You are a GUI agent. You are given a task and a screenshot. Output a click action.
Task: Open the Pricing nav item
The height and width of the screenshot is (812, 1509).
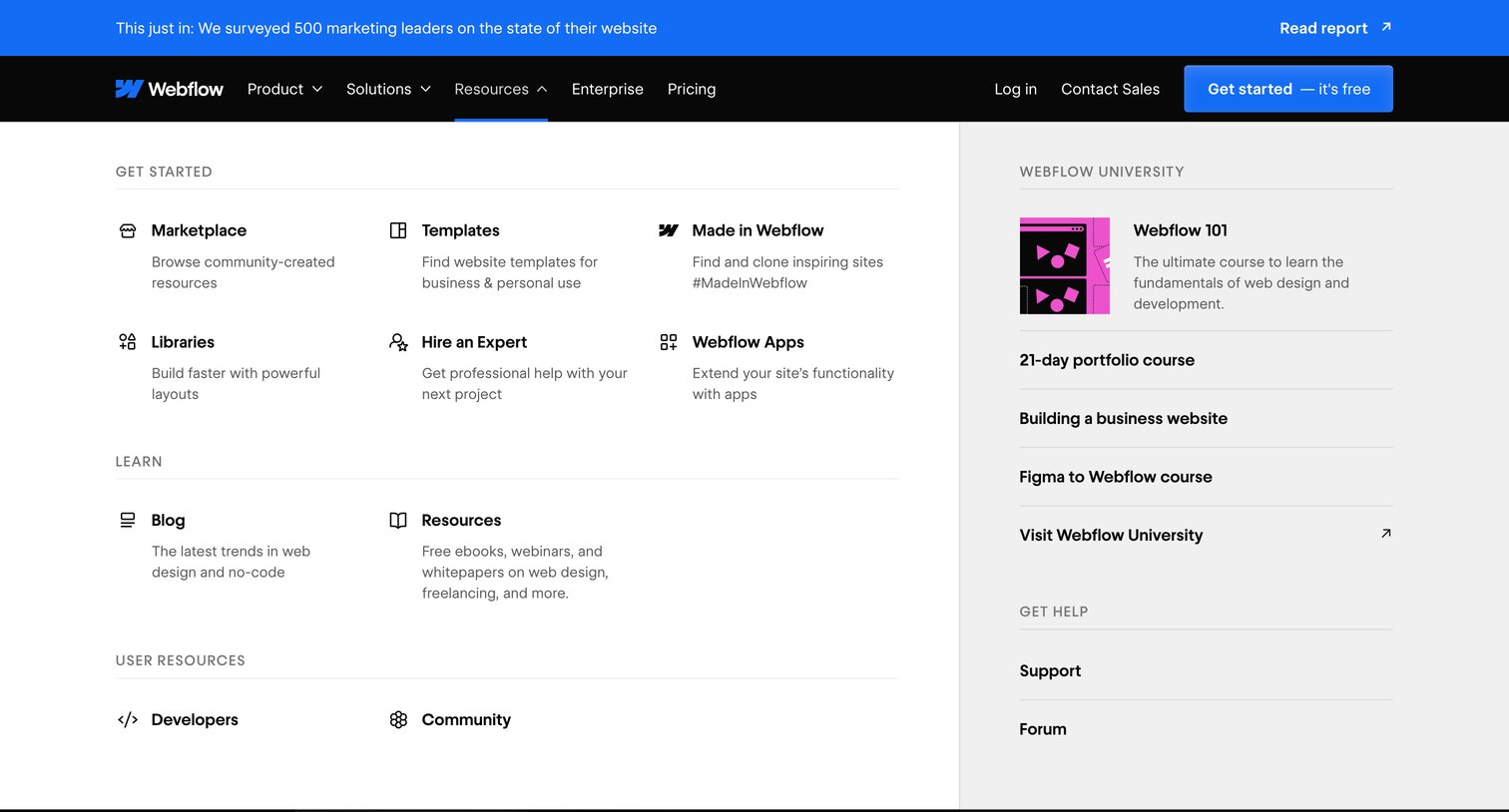pos(692,89)
